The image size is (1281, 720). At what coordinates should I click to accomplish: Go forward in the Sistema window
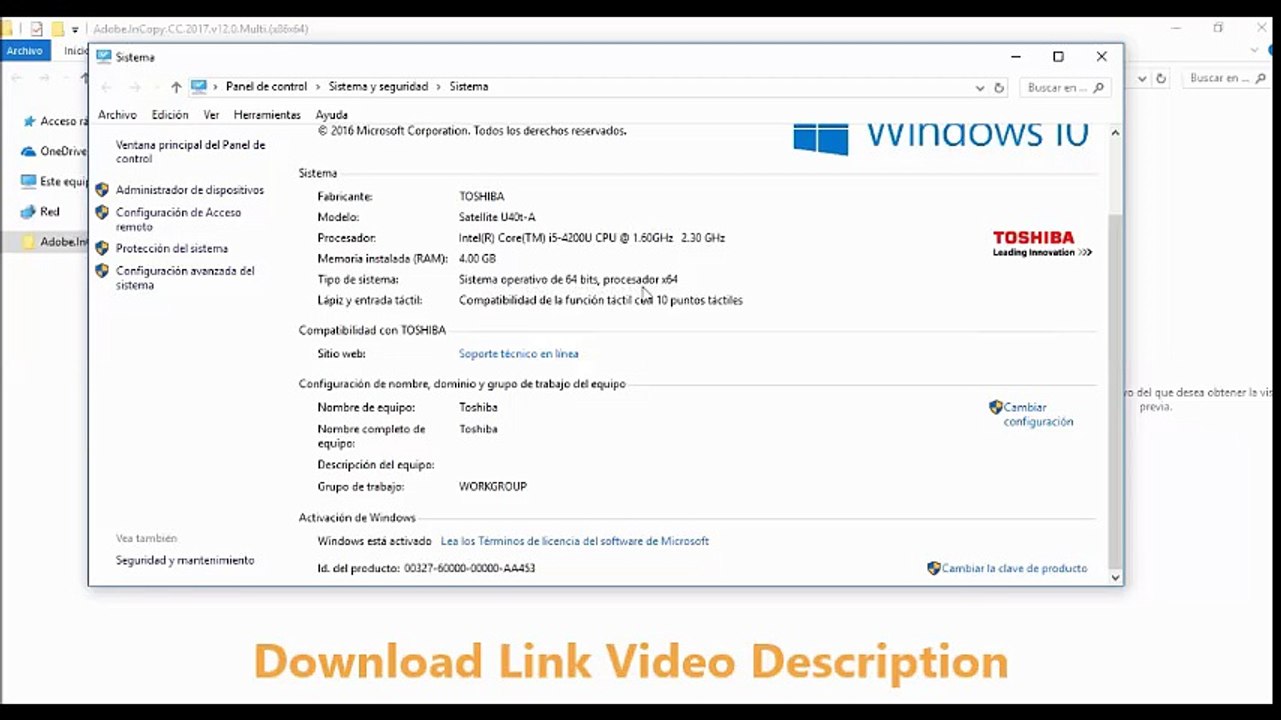pos(135,87)
